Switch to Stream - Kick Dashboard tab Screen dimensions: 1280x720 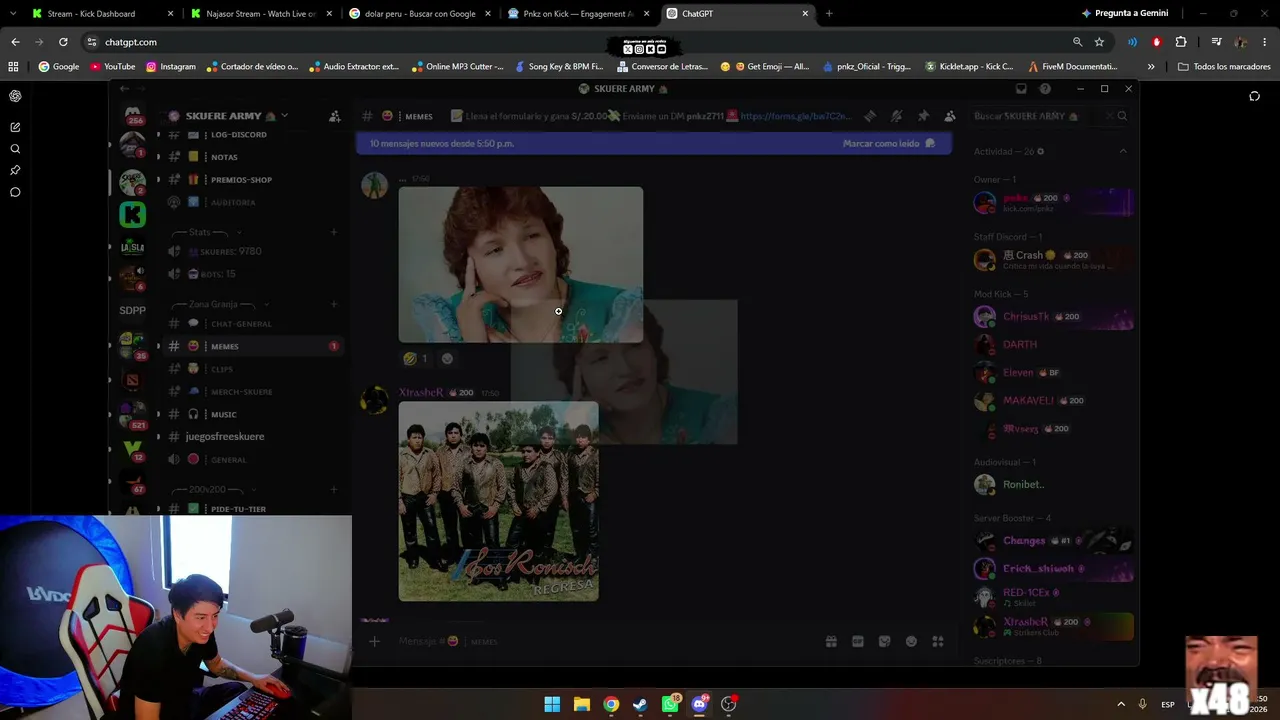point(103,14)
